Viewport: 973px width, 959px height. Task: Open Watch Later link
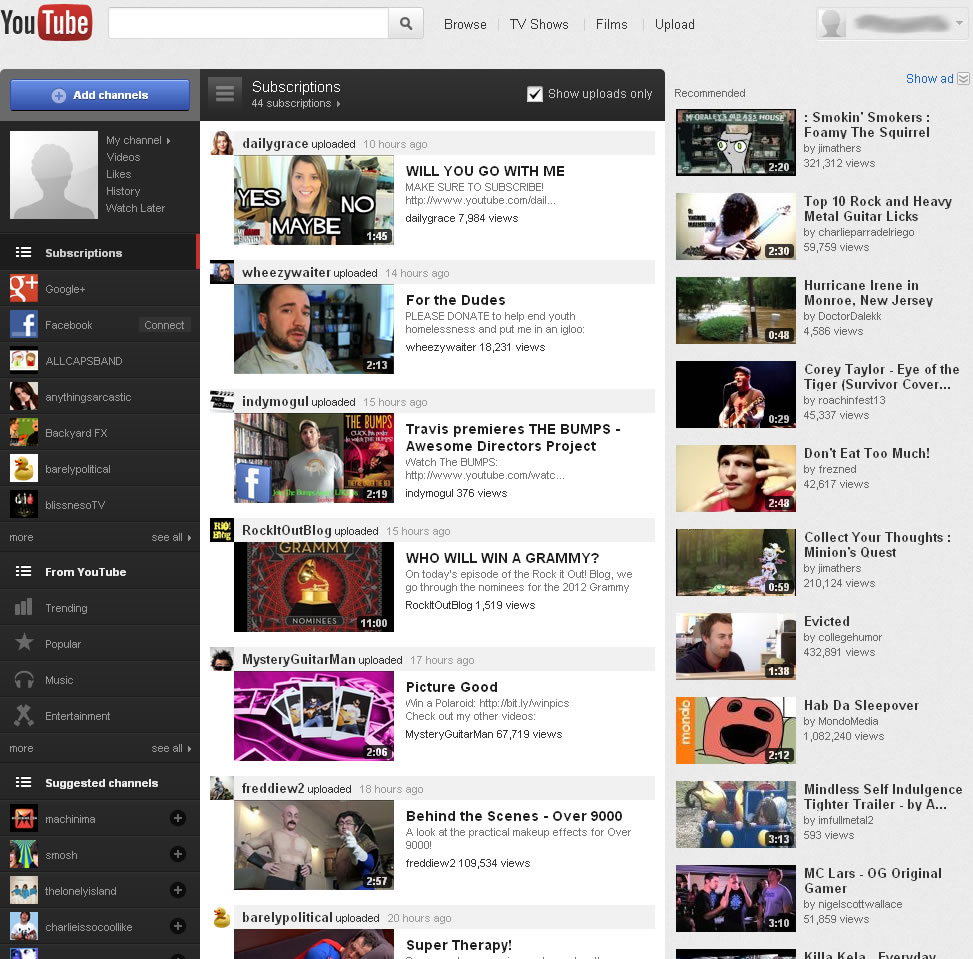(135, 208)
